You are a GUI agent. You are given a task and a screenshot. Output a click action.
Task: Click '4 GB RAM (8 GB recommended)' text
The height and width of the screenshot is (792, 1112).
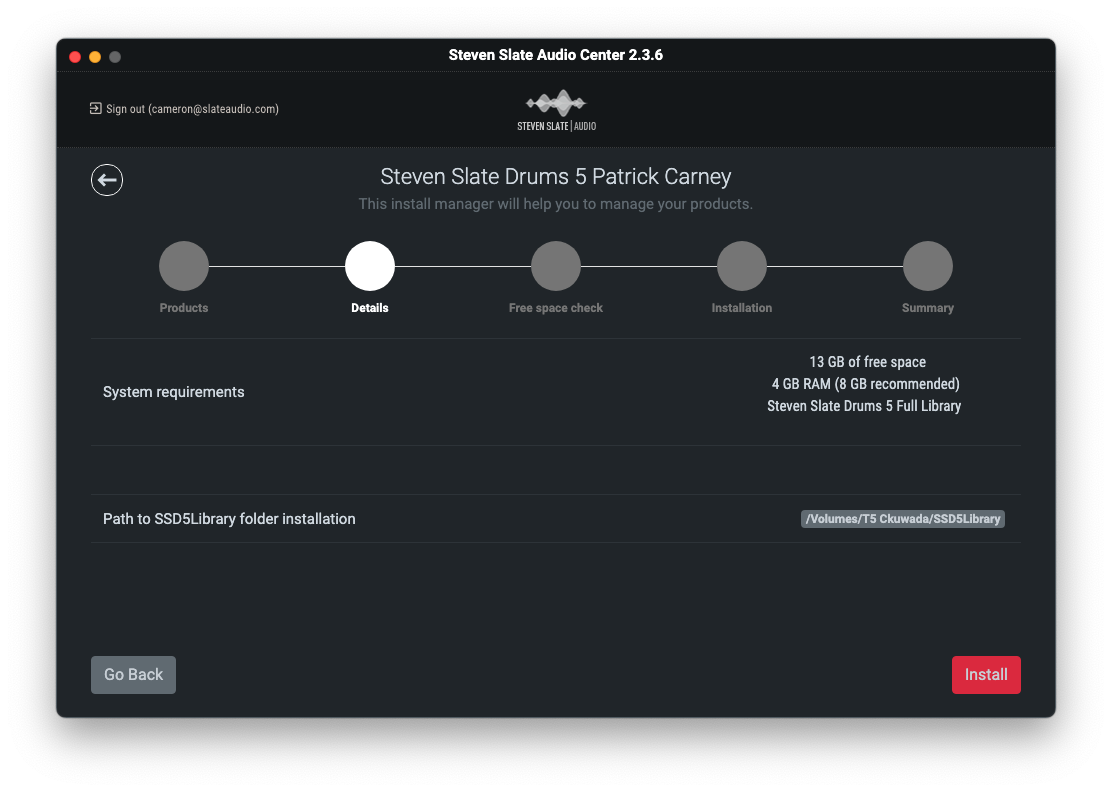(865, 384)
